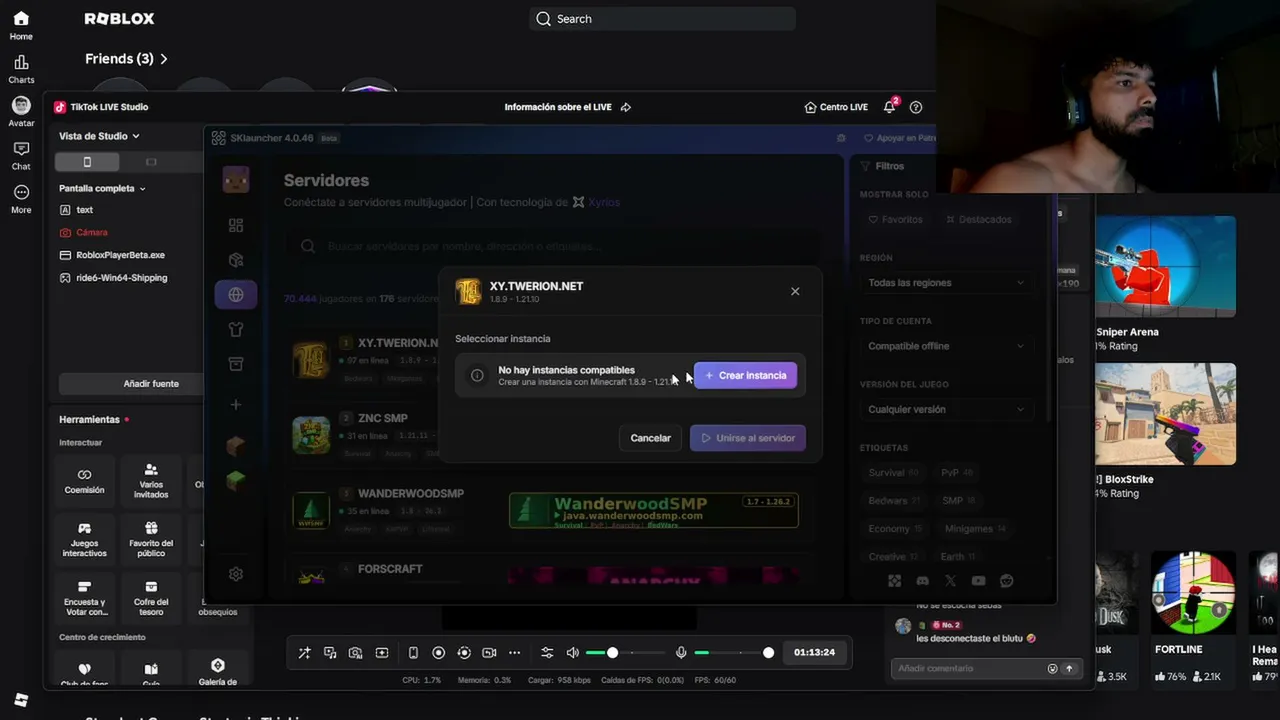The width and height of the screenshot is (1280, 720).
Task: Toggle the Economy tag filter
Action: click(894, 529)
